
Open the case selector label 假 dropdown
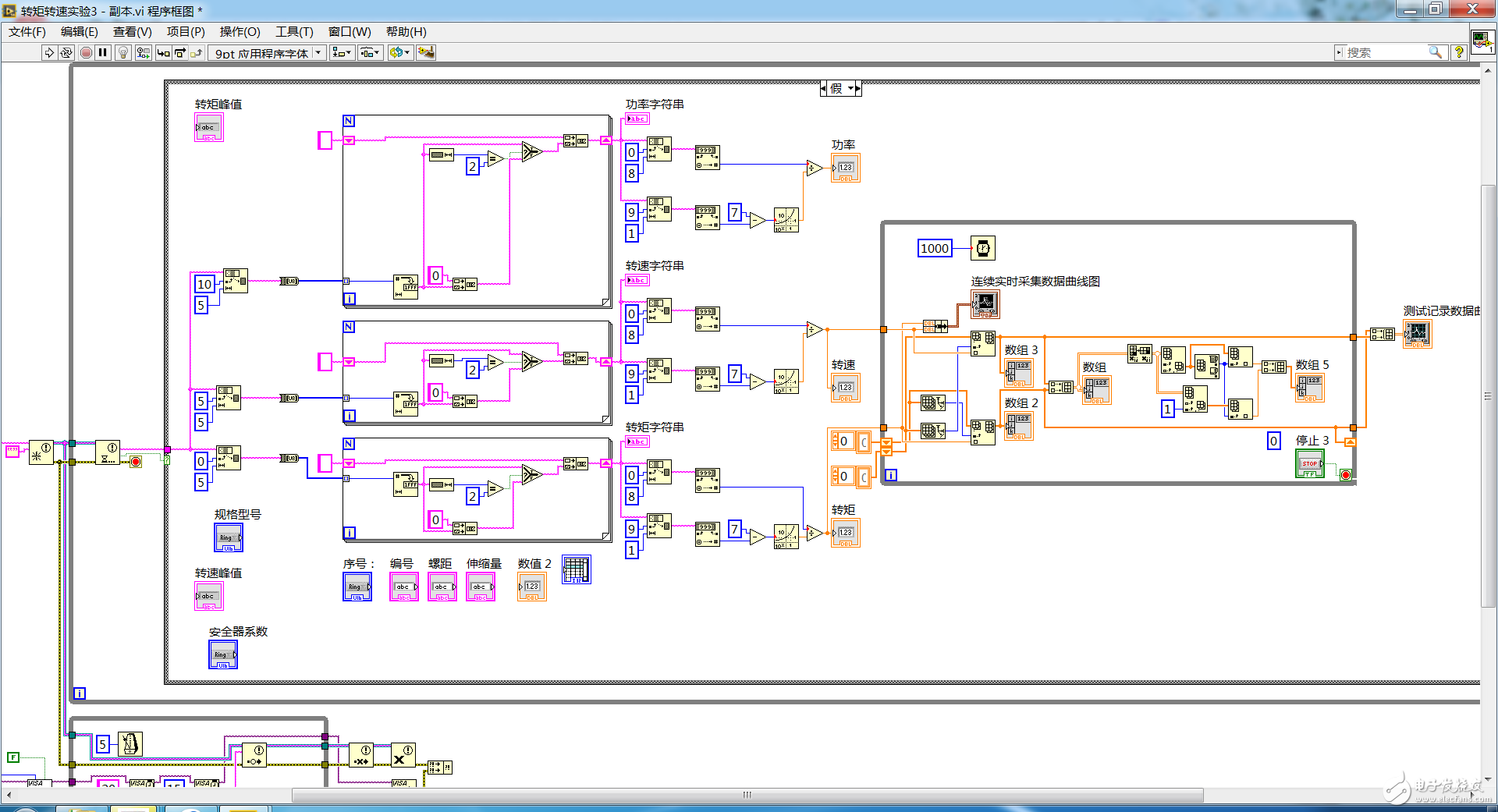click(840, 89)
